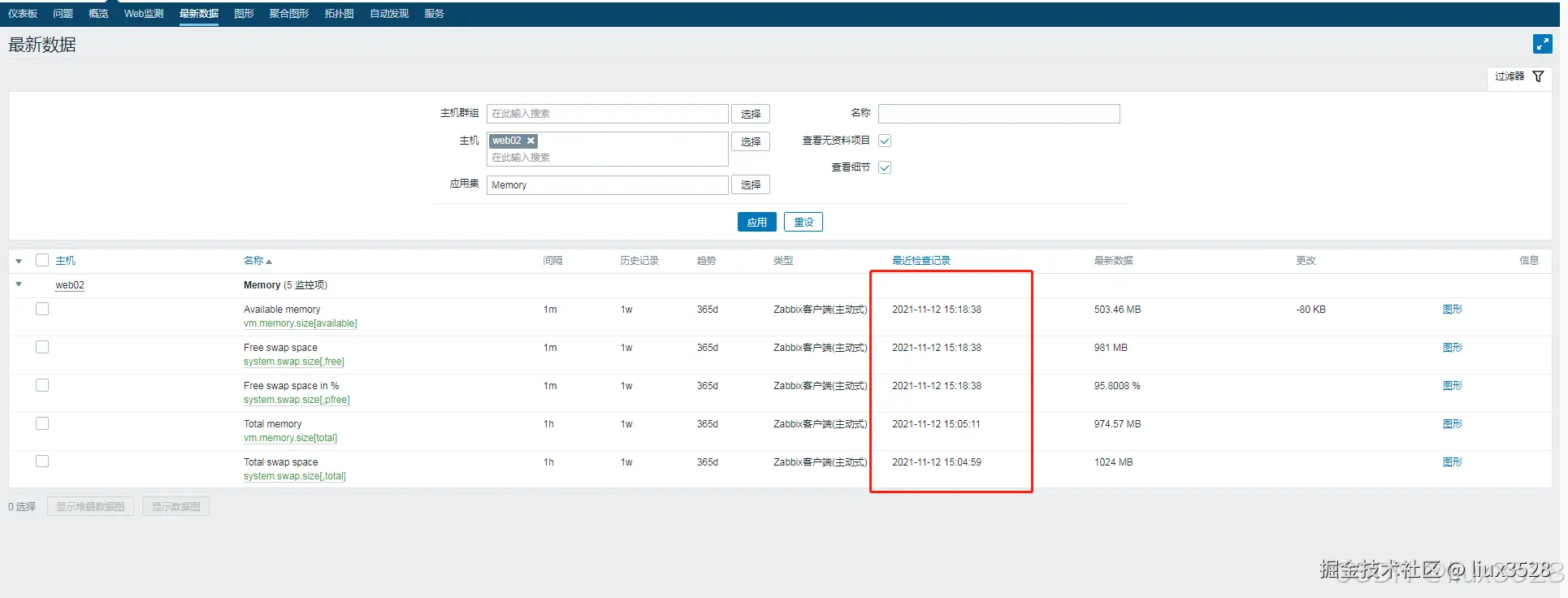The height and width of the screenshot is (598, 1568).
Task: Toggle 查看无资料项目 checkbox
Action: (885, 141)
